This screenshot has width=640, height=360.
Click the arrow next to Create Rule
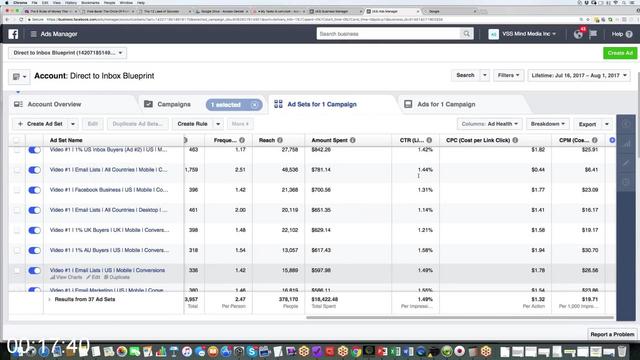point(218,124)
